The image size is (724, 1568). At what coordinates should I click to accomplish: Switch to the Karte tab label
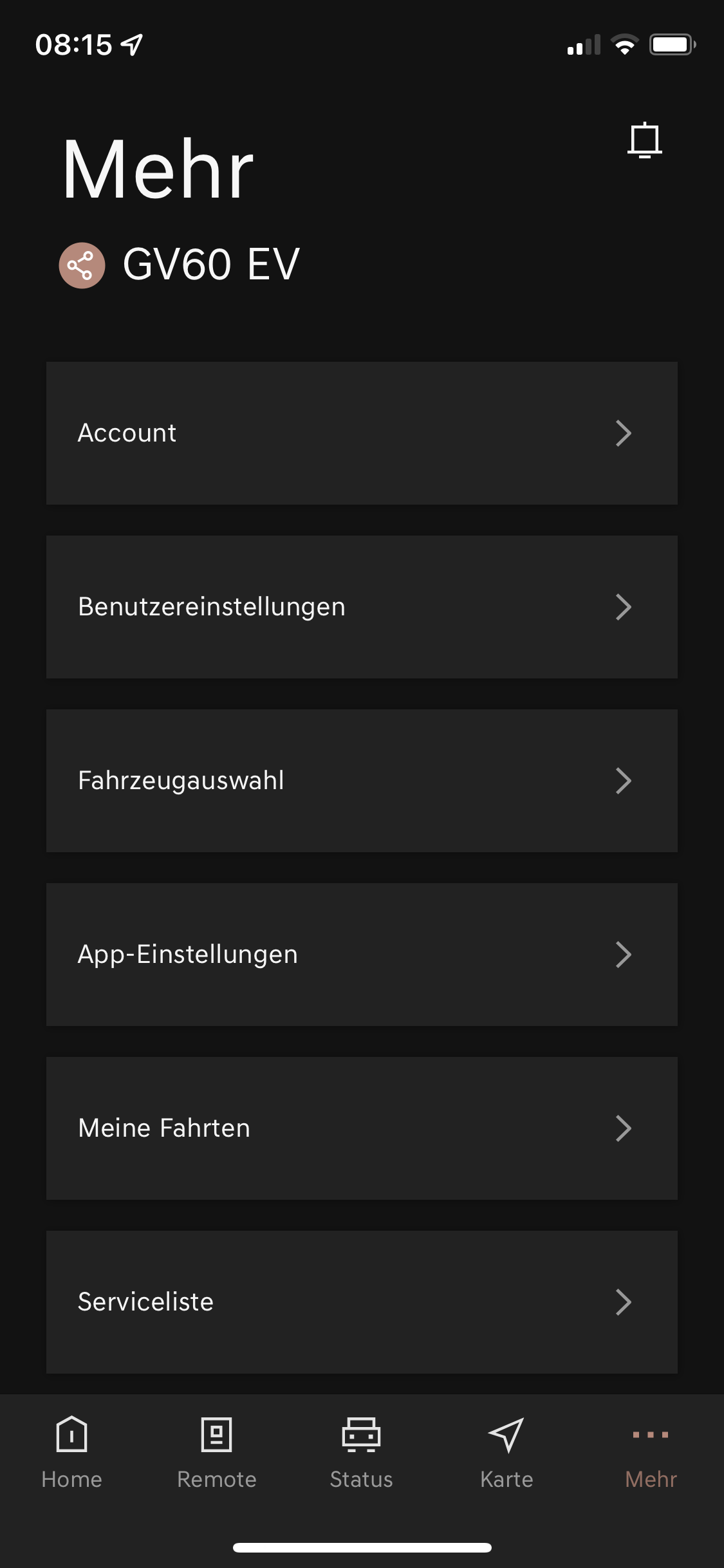click(506, 1479)
